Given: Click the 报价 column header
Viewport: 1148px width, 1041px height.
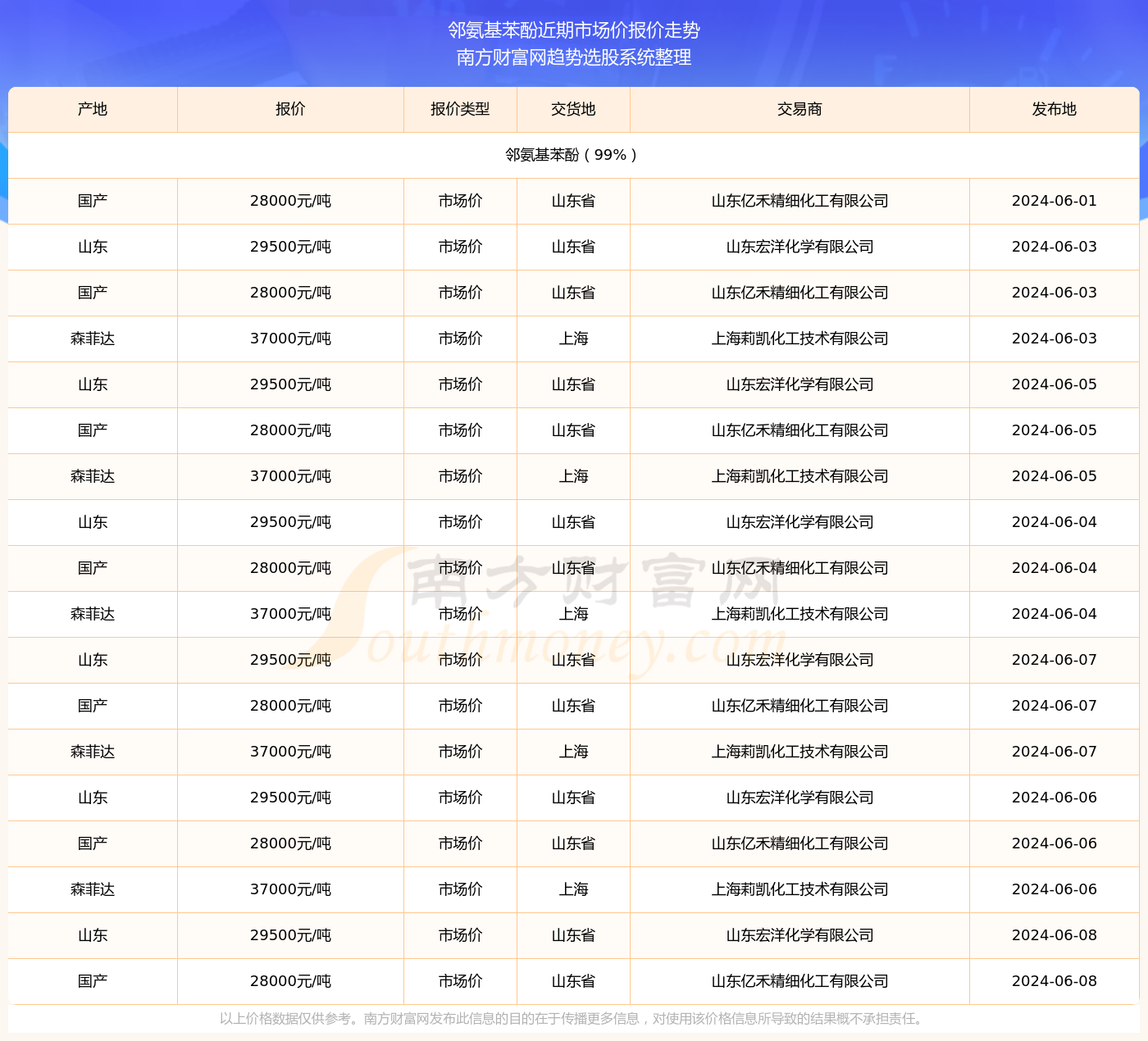Looking at the screenshot, I should (x=290, y=109).
